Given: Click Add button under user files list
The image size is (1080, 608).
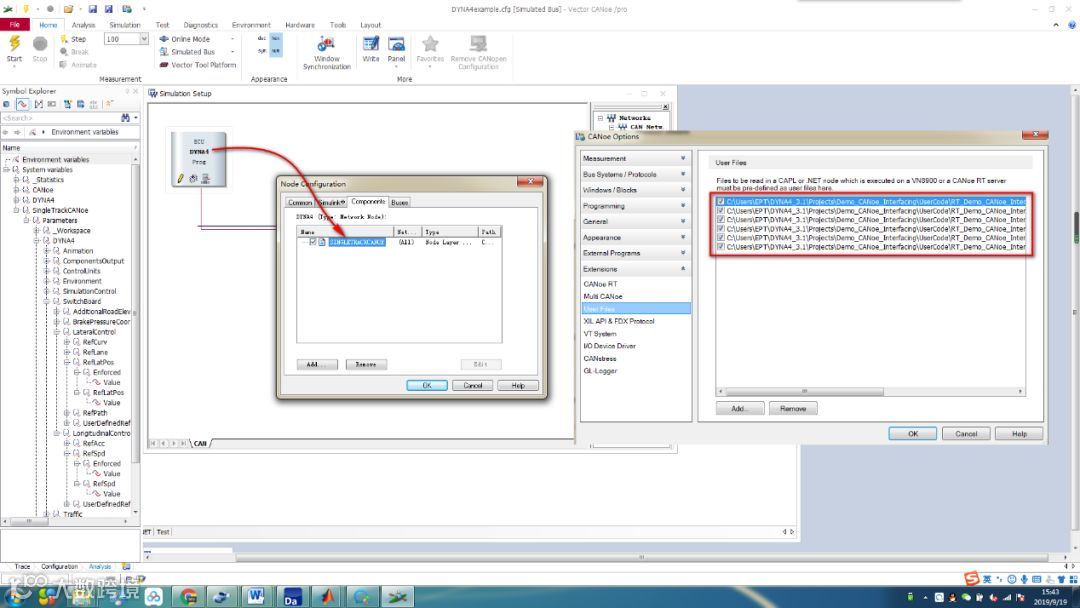Looking at the screenshot, I should 739,408.
